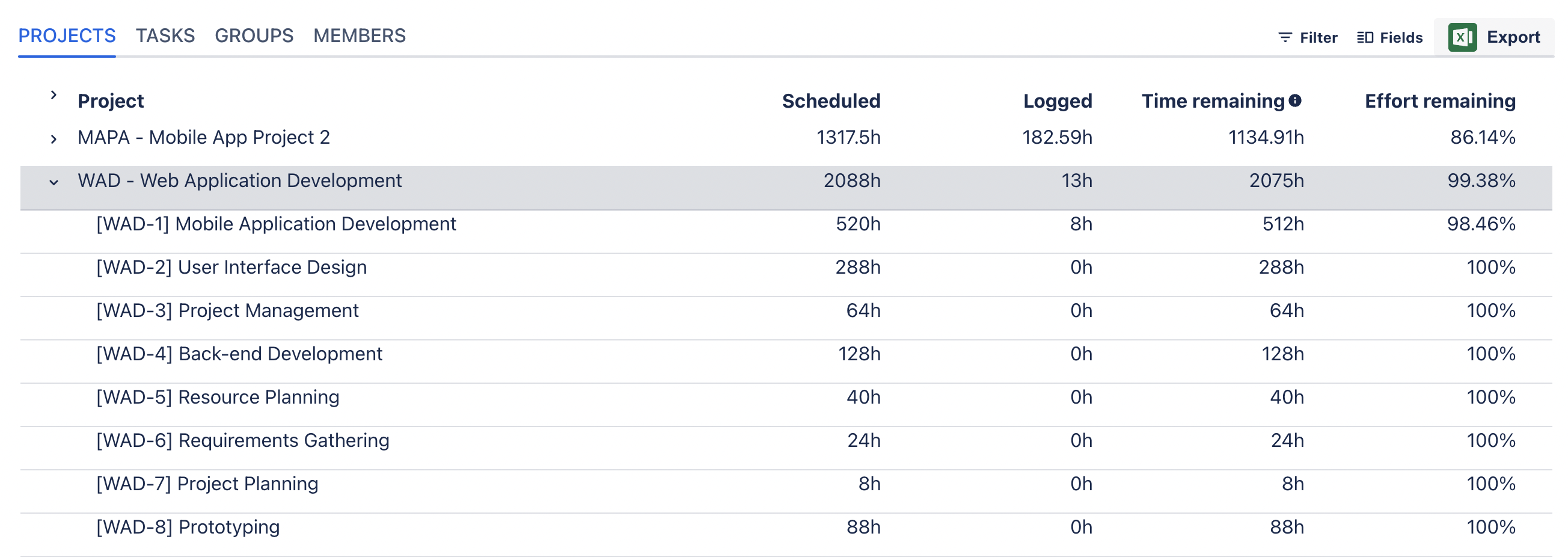
Task: Expand all using the header chevron next to Project
Action: 54,95
